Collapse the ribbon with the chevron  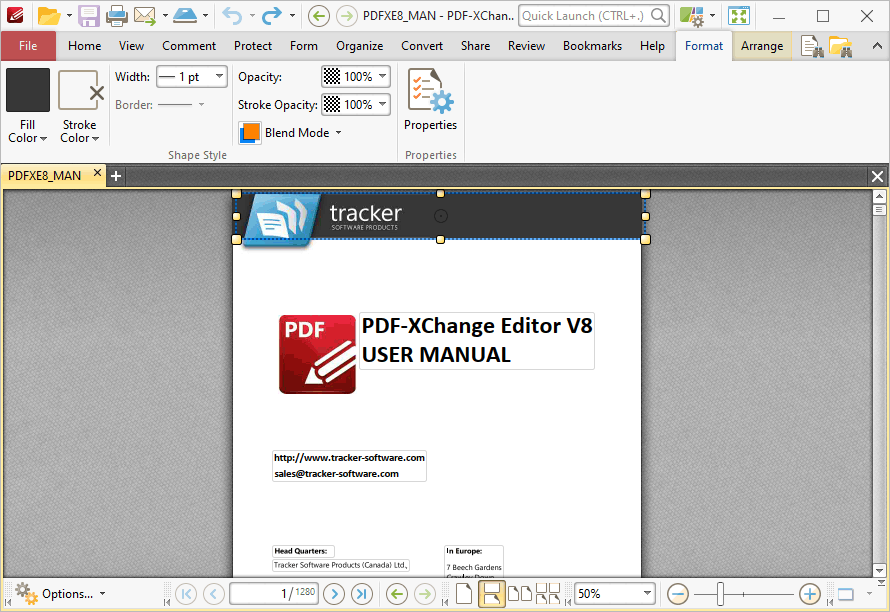[x=877, y=46]
